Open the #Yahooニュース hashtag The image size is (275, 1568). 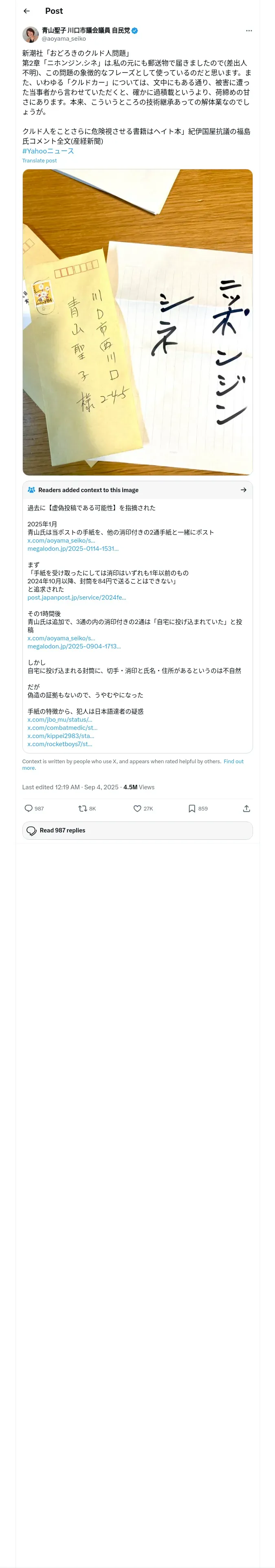48,151
